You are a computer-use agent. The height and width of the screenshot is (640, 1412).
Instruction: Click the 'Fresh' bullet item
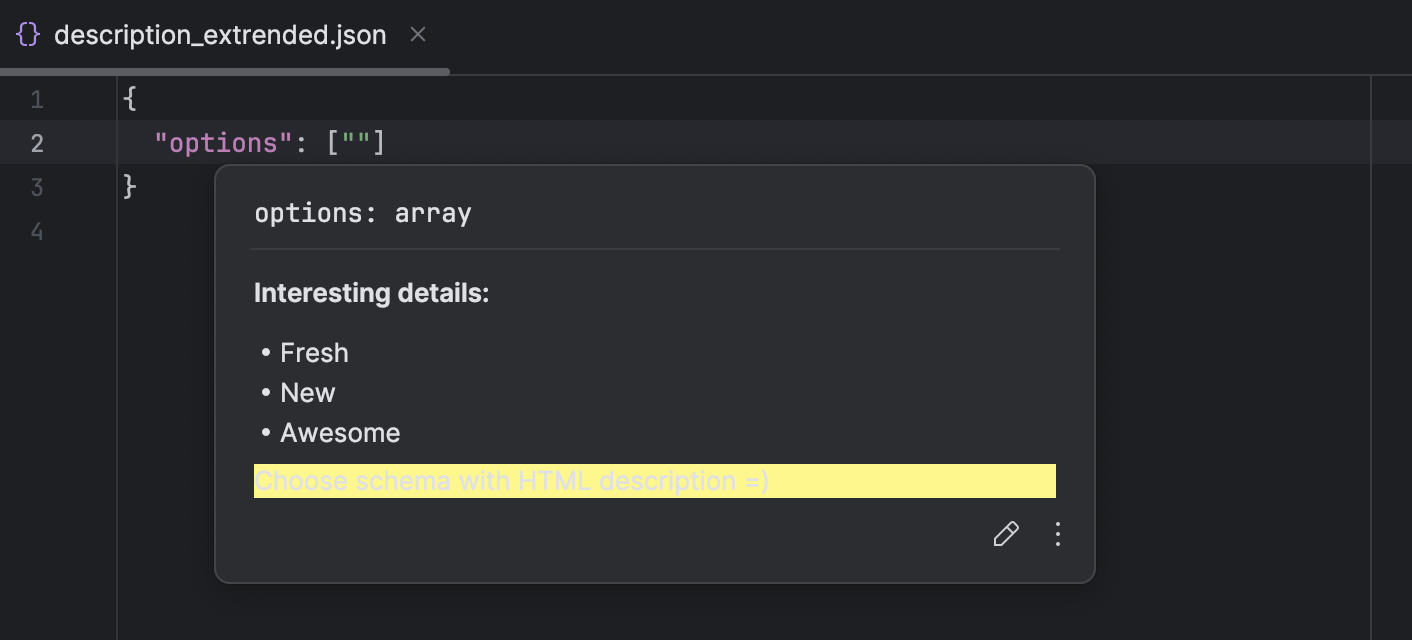(x=314, y=352)
